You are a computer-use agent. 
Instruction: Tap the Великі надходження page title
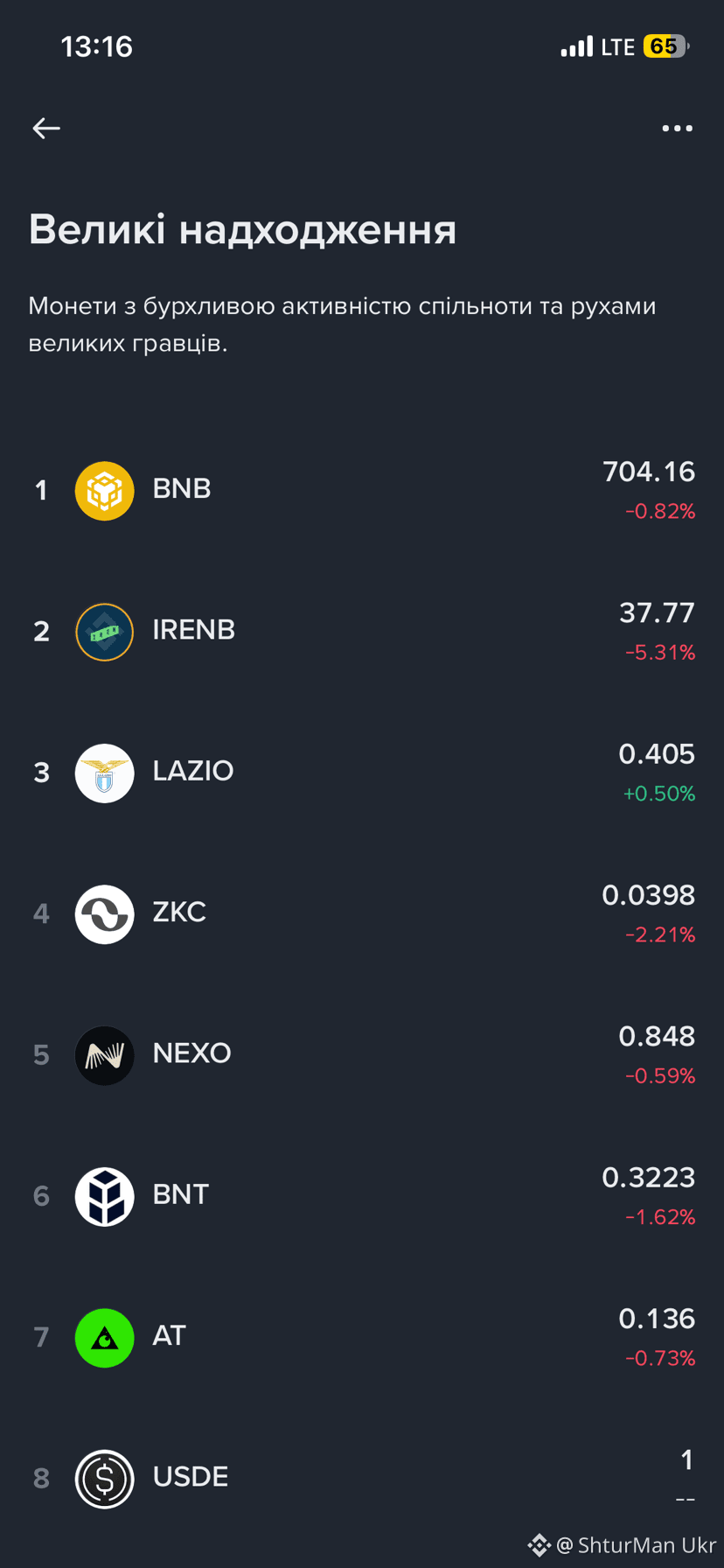[x=242, y=230]
